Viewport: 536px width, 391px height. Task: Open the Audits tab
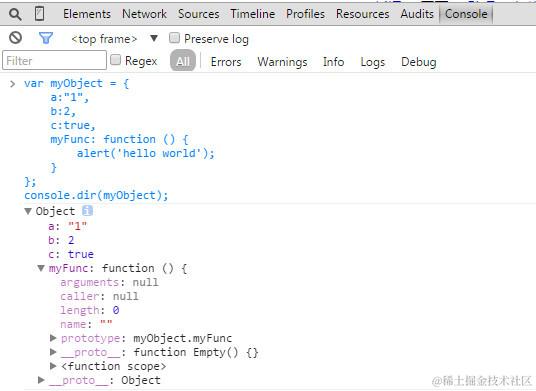point(417,14)
